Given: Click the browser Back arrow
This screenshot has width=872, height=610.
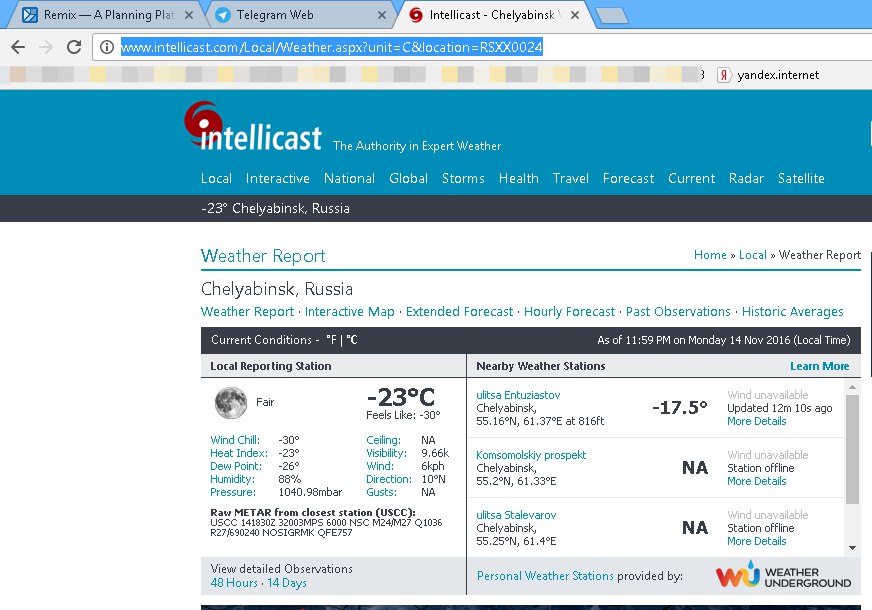Looking at the screenshot, I should [18, 47].
